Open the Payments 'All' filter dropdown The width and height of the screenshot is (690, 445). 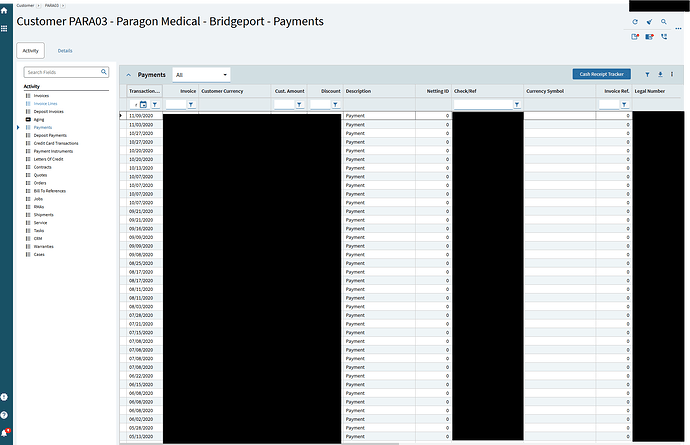201,75
